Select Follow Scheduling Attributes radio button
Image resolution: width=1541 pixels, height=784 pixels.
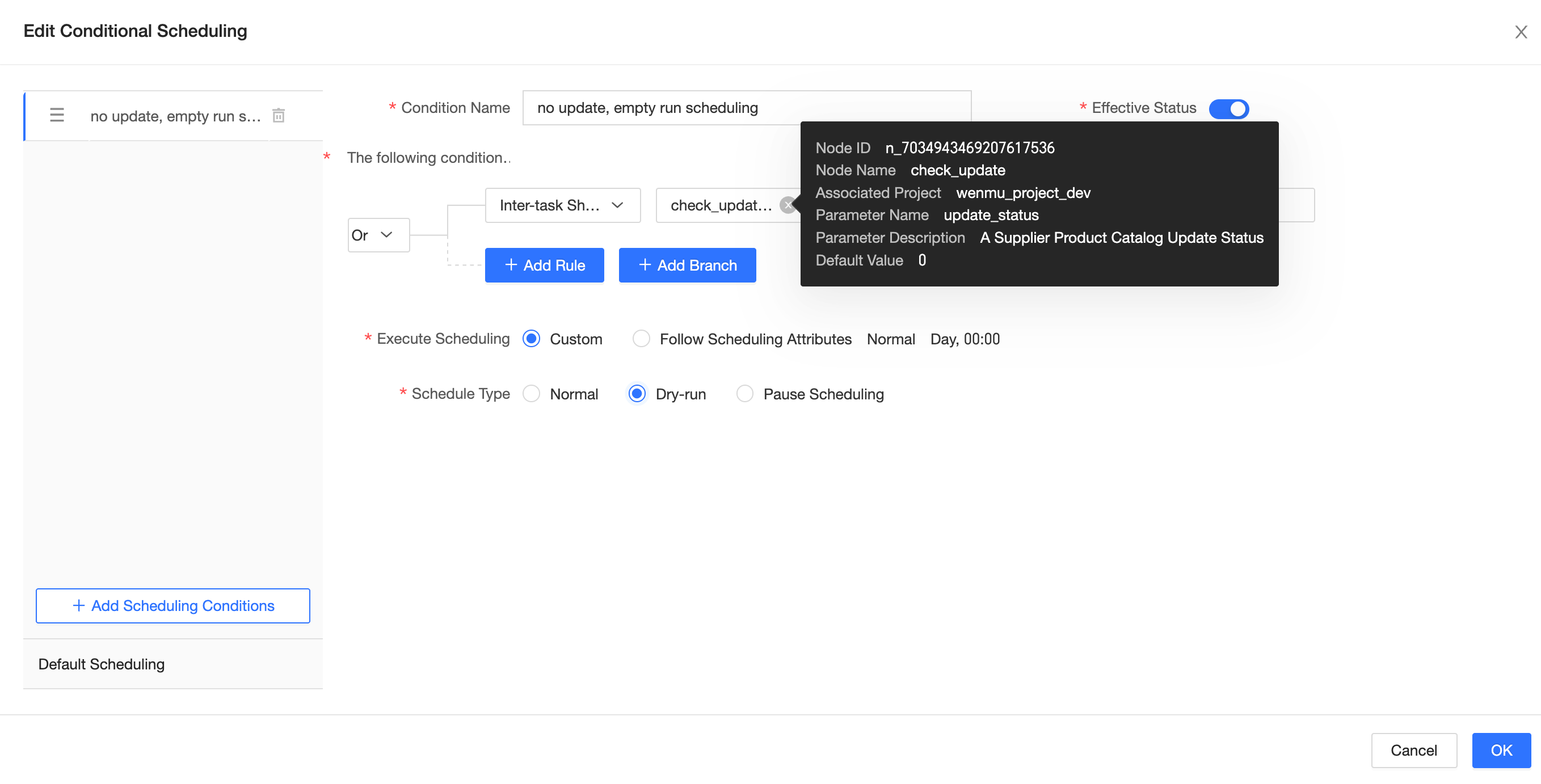coord(641,339)
